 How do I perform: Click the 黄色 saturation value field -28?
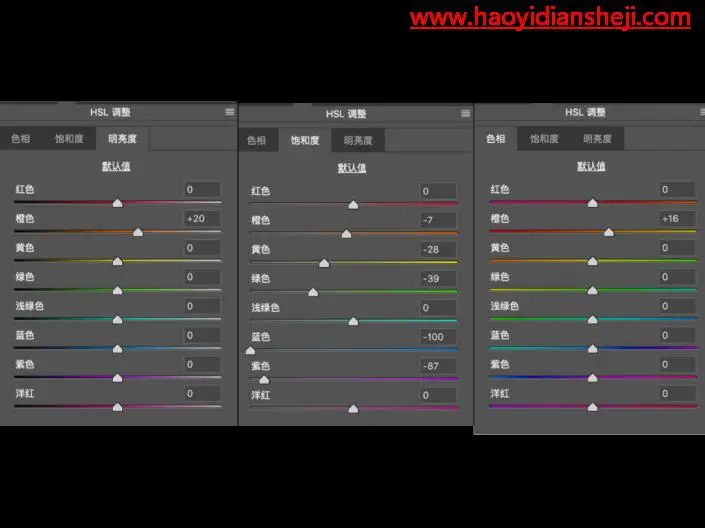438,250
